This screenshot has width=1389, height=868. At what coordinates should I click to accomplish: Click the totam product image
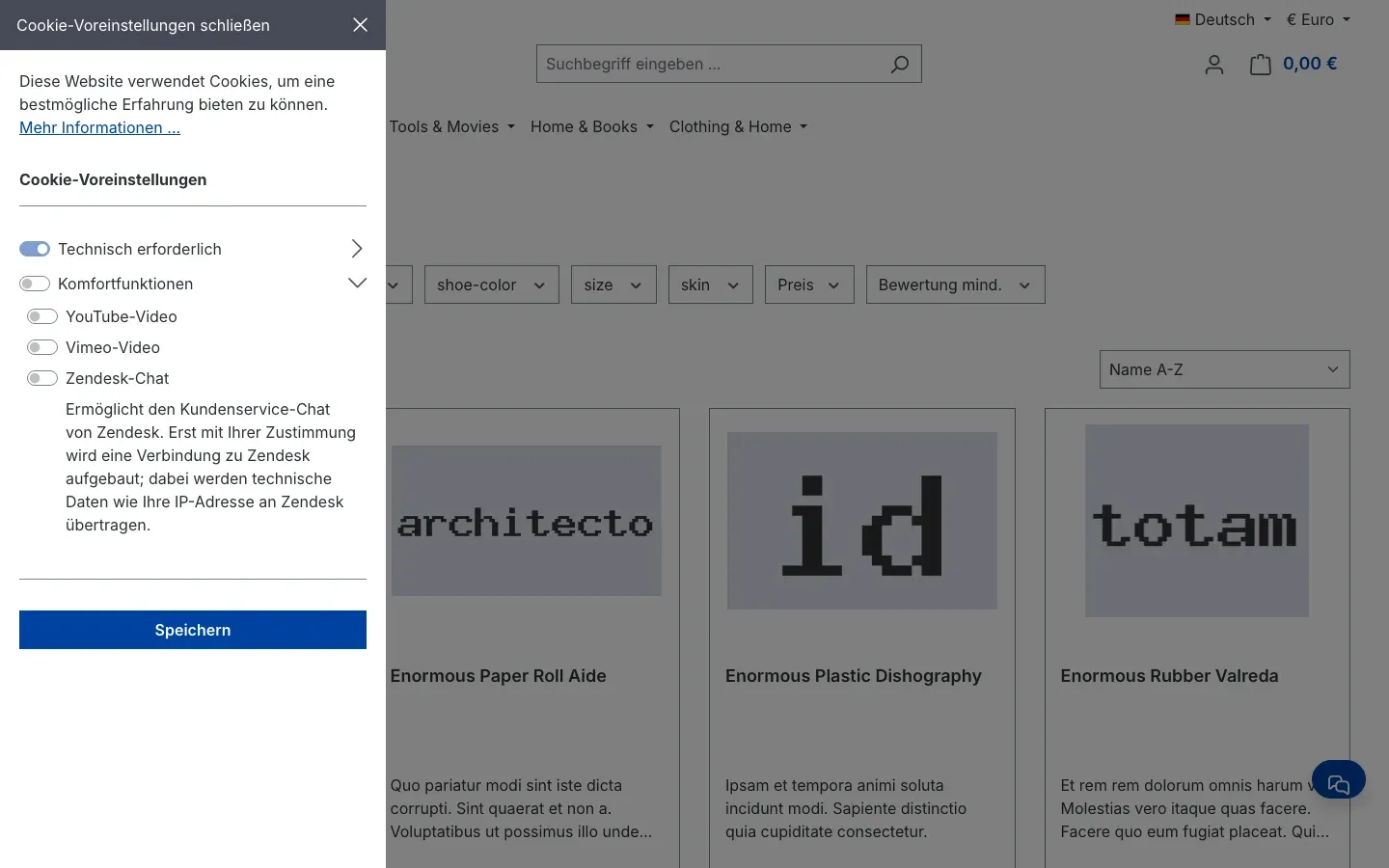click(1197, 521)
